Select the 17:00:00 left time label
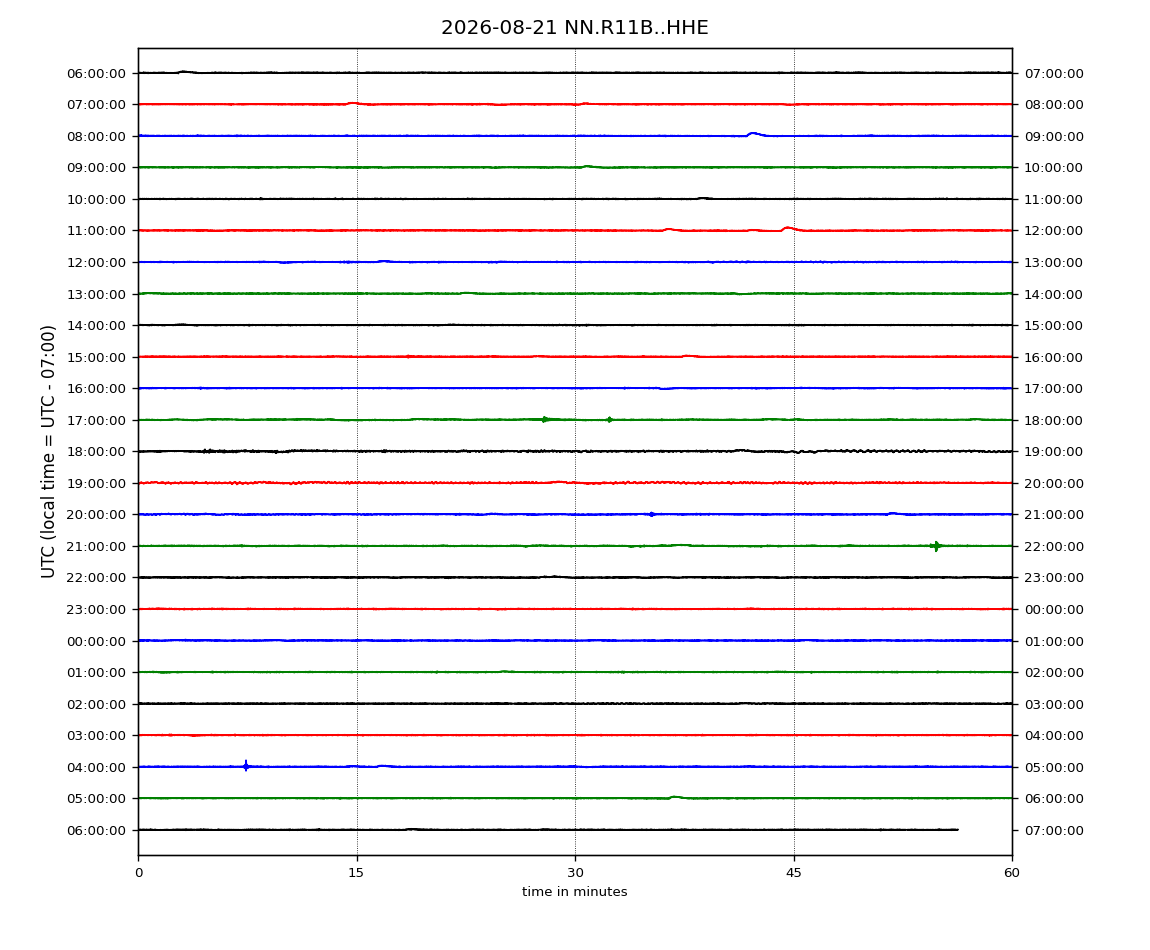 96,420
